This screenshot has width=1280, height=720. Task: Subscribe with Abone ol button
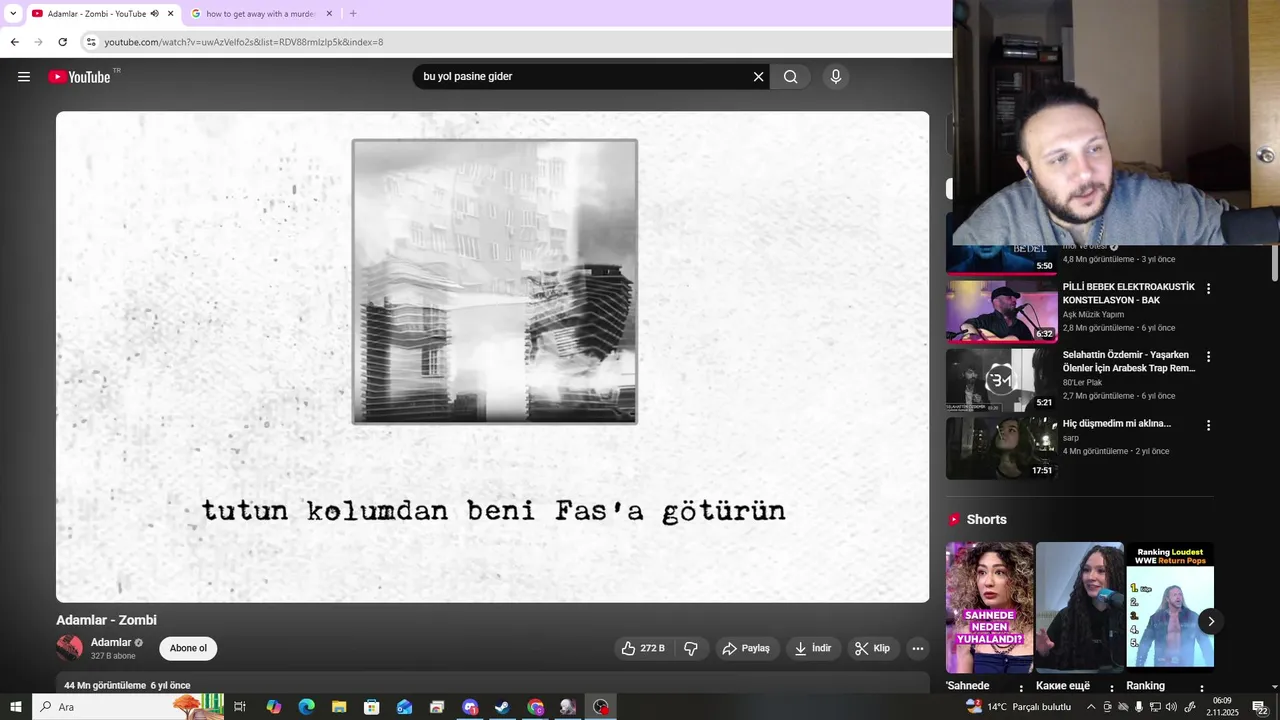[188, 648]
